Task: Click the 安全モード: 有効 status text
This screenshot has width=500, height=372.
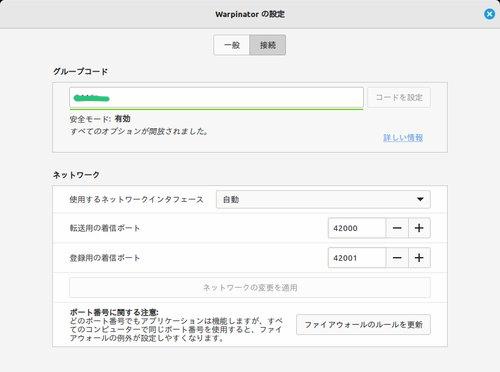Action: pos(100,119)
